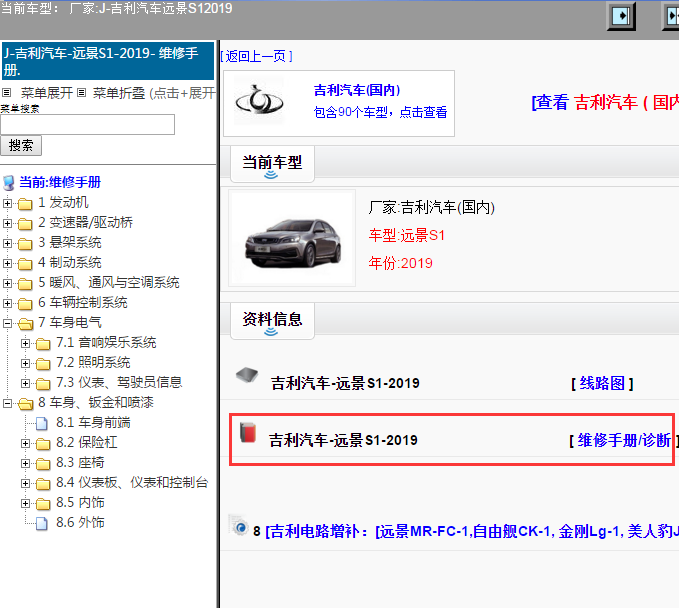Expand 5 暖风、通风与空调系统 node
The image size is (679, 608).
click(7, 283)
